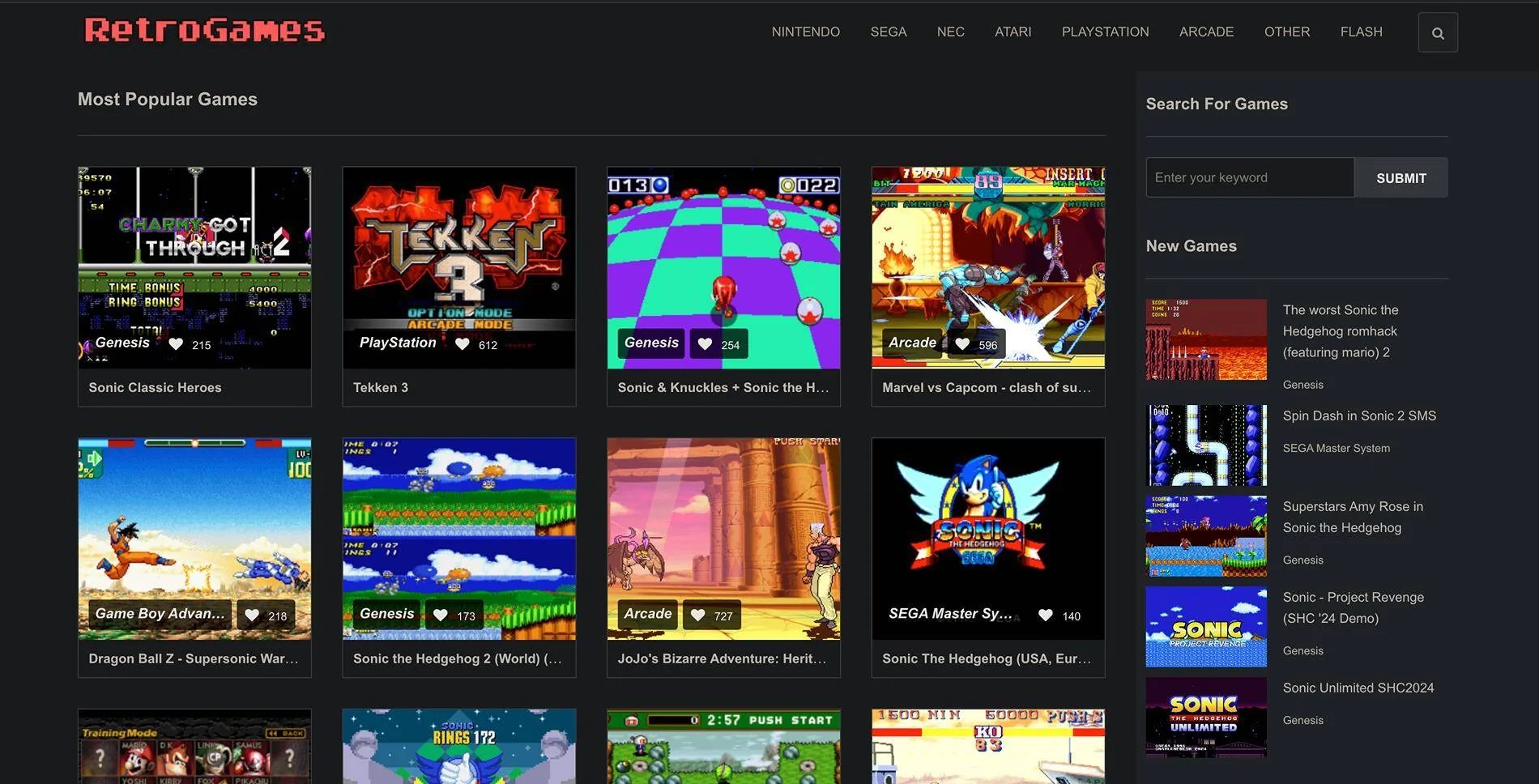Image resolution: width=1539 pixels, height=784 pixels.
Task: Open 'Sonic Unlimited SHC2024' link
Action: [1358, 688]
